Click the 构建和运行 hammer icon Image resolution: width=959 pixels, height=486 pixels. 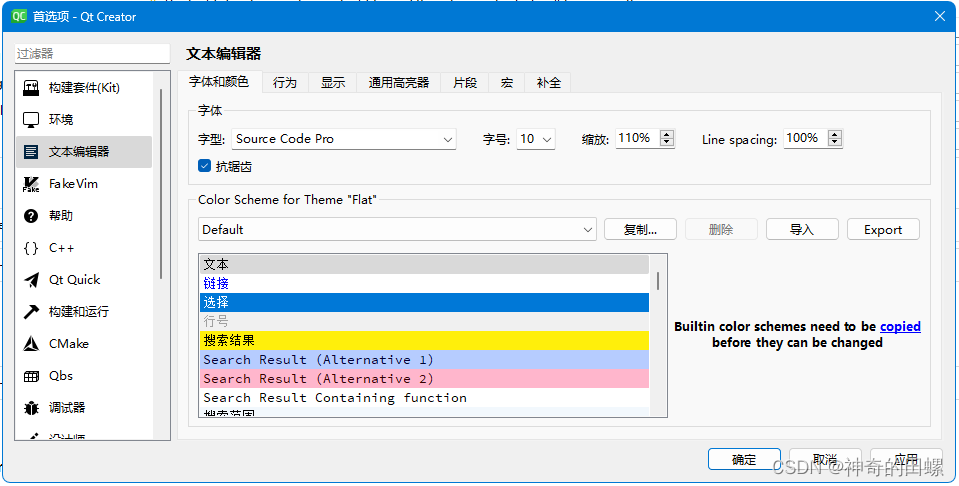click(31, 312)
